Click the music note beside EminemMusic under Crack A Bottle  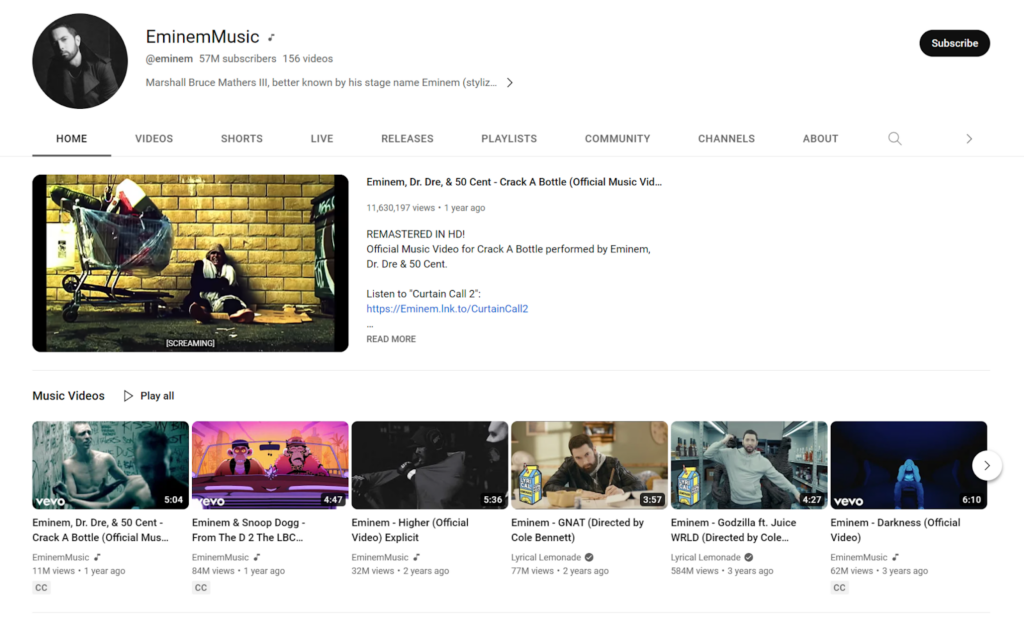tap(97, 557)
